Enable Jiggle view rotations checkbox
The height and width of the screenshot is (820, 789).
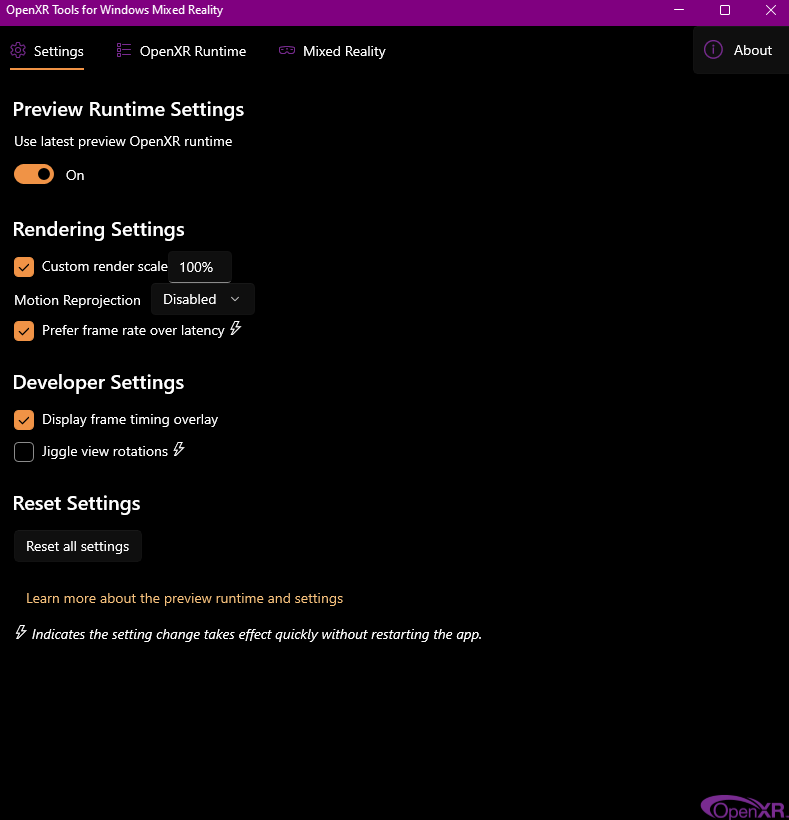[24, 452]
